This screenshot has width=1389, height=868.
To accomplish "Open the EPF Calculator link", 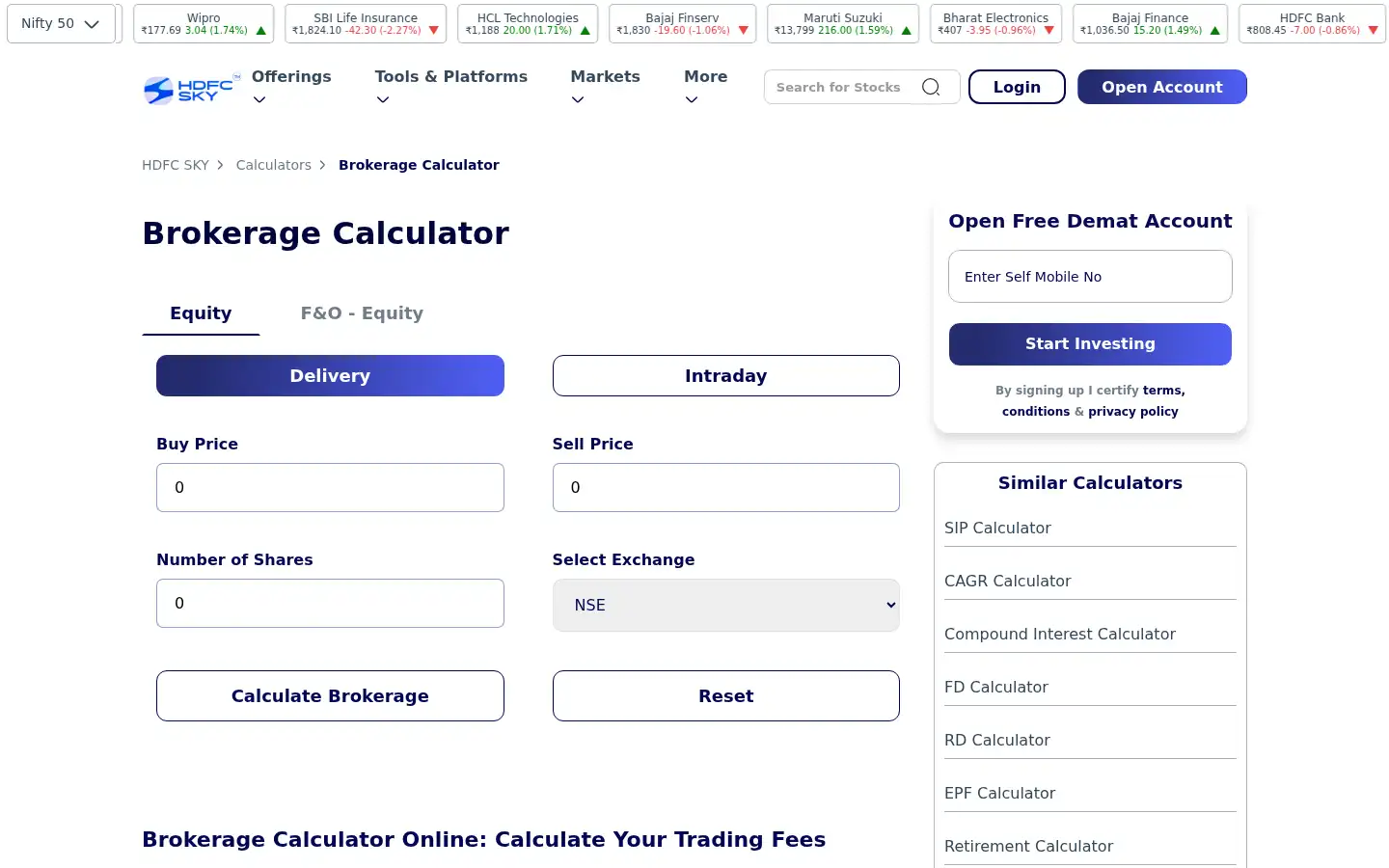I will (x=999, y=794).
